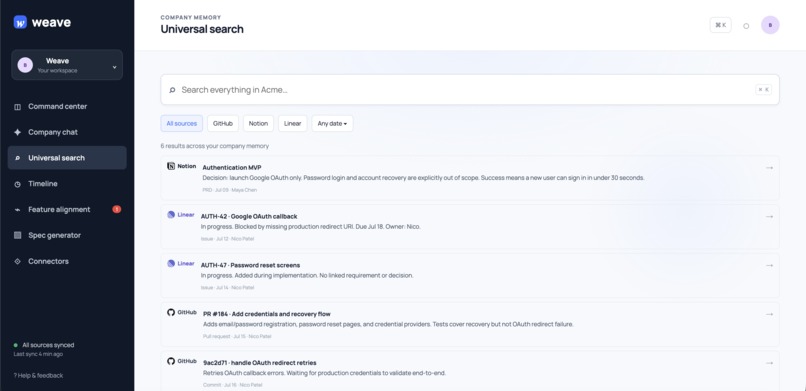
Task: Click arrow on 9ac2d71 commit row
Action: (x=769, y=363)
